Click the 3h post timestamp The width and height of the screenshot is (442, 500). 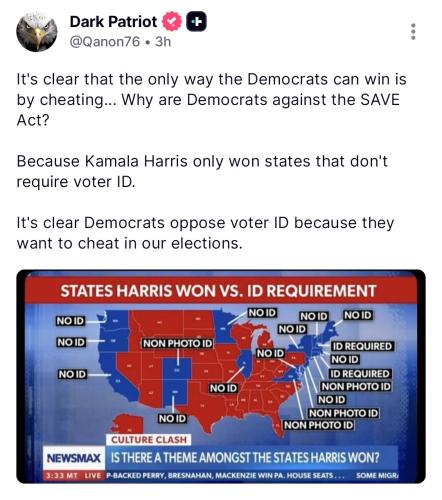163,42
